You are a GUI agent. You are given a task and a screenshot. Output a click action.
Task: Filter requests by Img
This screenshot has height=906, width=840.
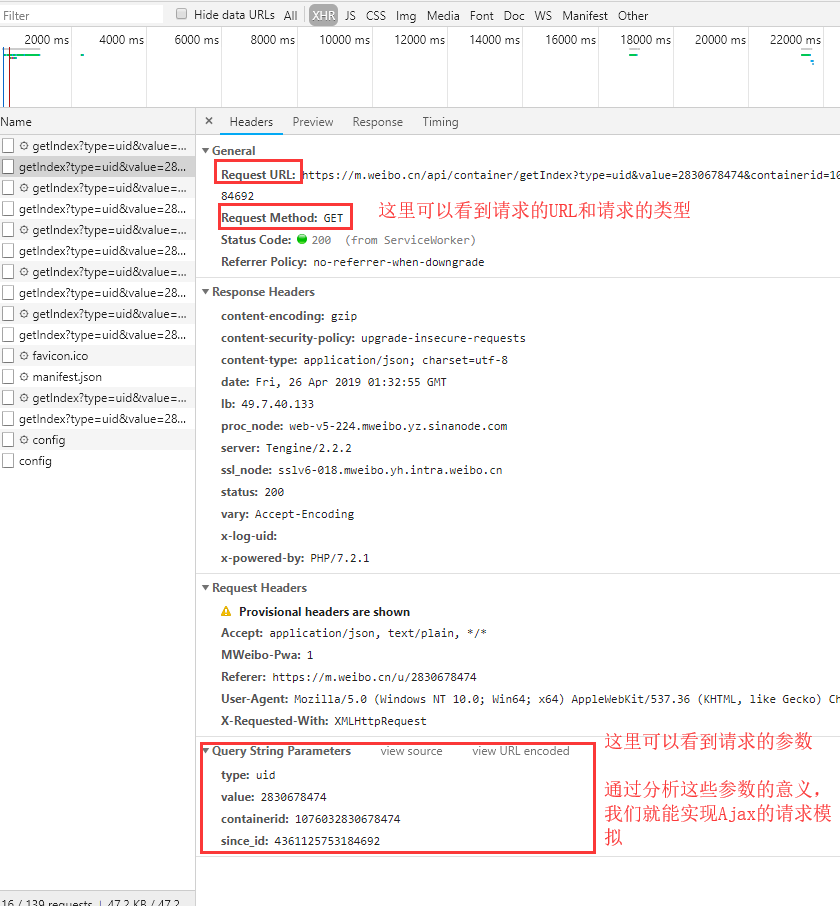[406, 16]
